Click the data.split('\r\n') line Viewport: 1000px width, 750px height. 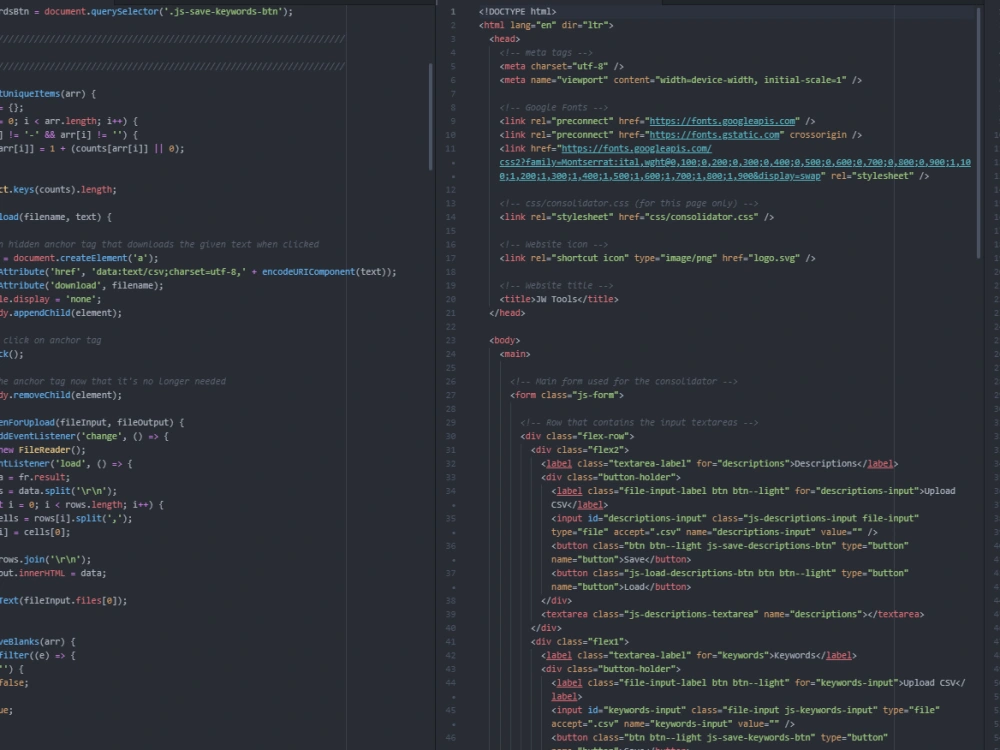pos(58,491)
